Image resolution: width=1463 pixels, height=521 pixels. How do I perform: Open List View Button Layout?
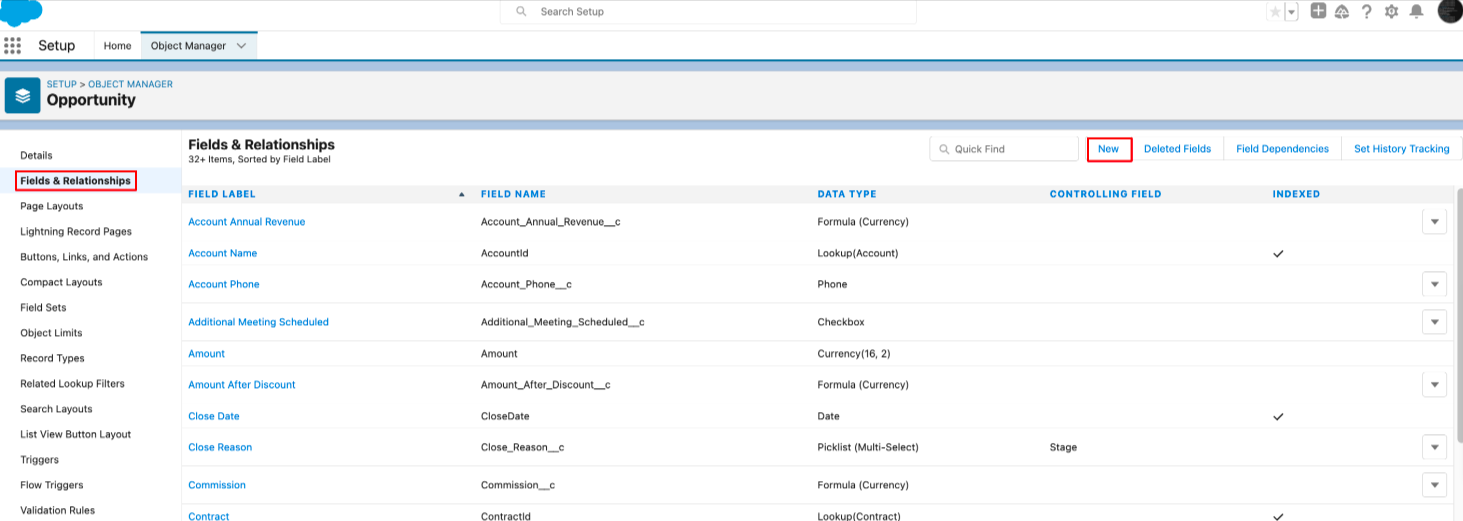(x=75, y=434)
